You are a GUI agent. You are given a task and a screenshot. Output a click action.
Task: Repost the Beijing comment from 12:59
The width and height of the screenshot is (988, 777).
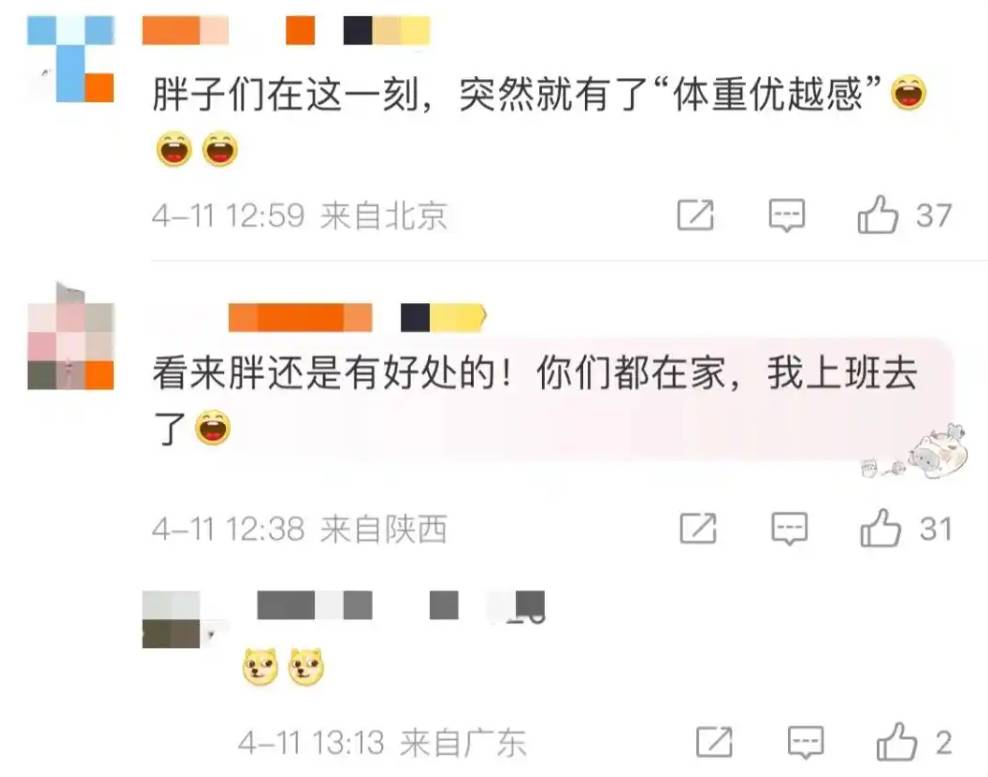coord(696,215)
